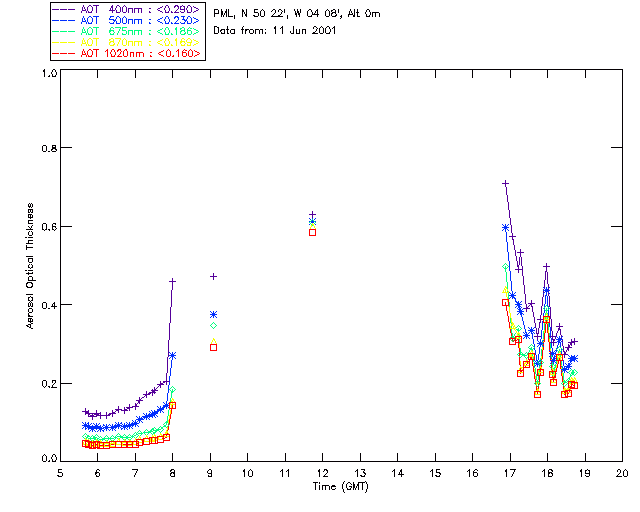The image size is (640, 512).
Task: Click the 'Time (GMT)' x-axis label
Action: pyautogui.click(x=341, y=486)
